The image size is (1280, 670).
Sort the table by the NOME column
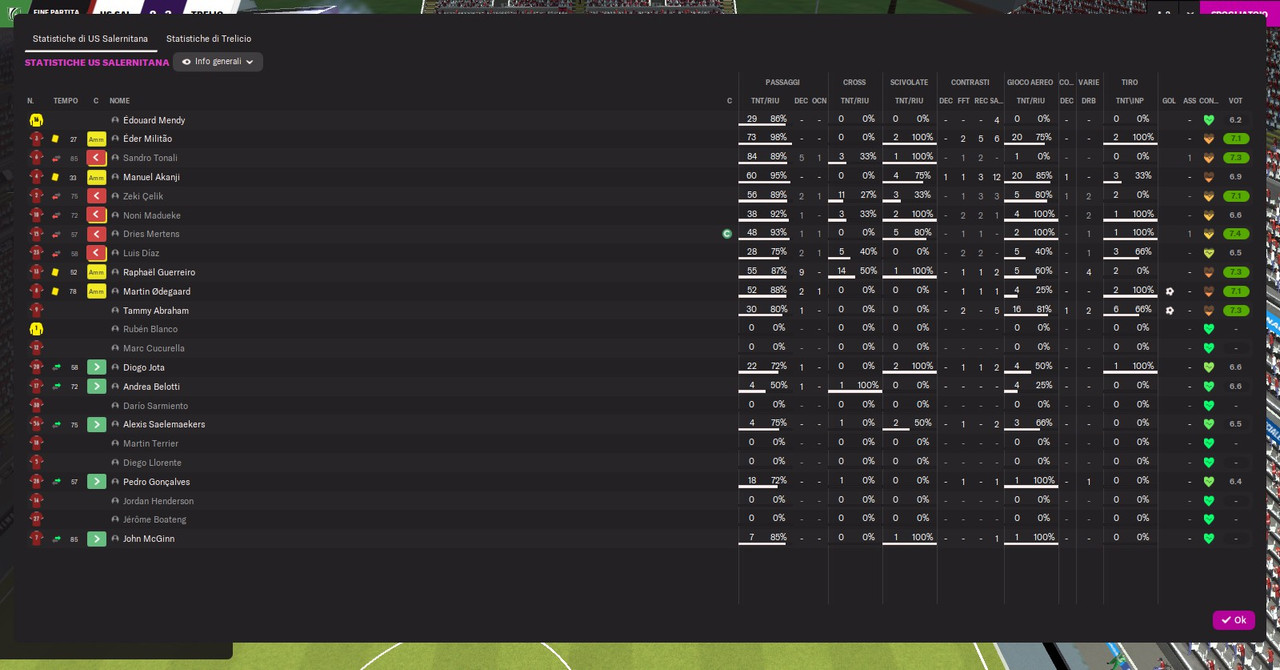120,101
